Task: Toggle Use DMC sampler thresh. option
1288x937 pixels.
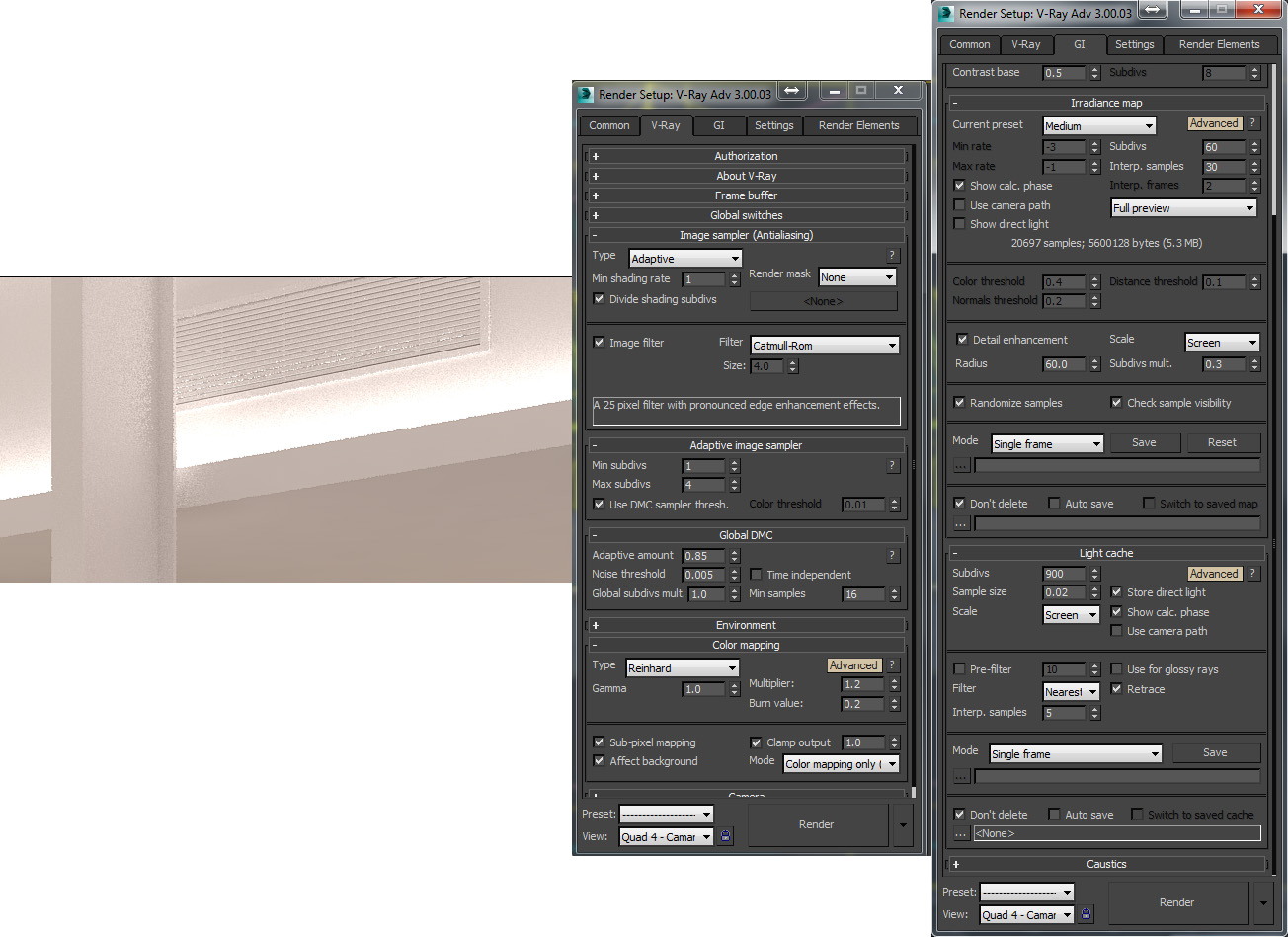Action: (599, 505)
